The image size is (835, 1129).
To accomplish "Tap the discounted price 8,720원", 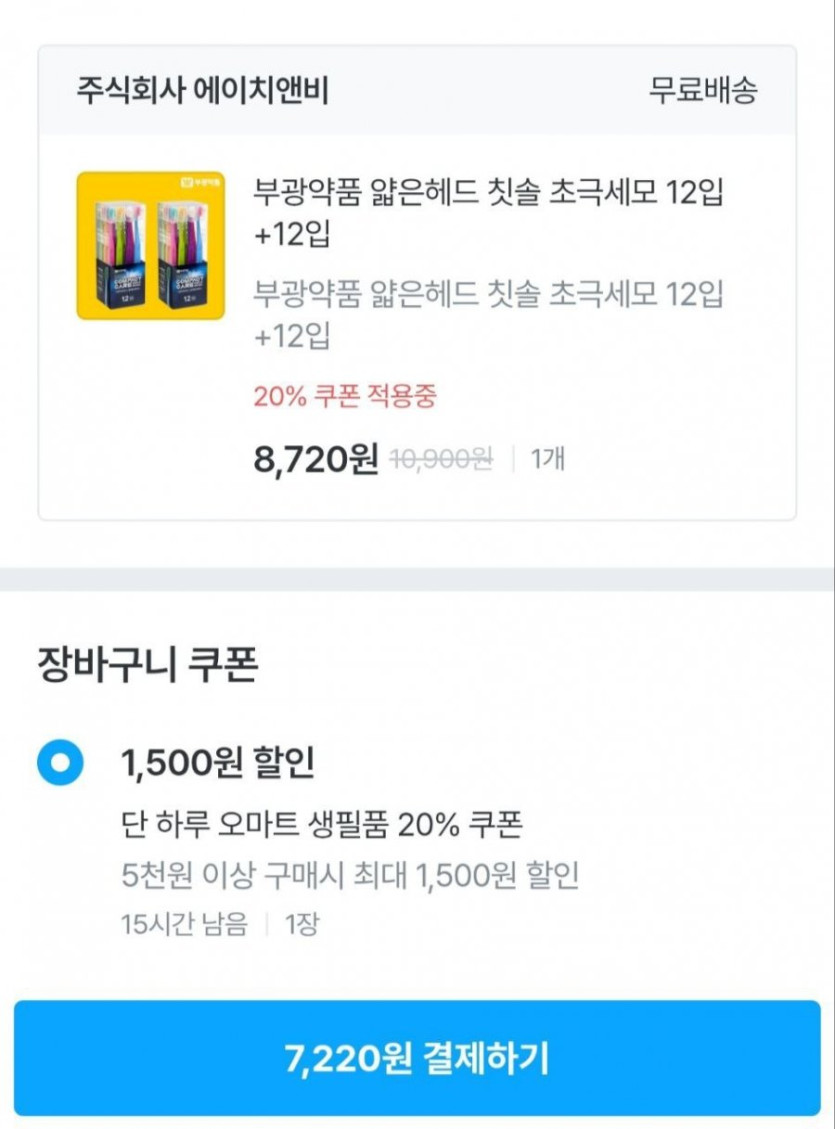I will 316,460.
